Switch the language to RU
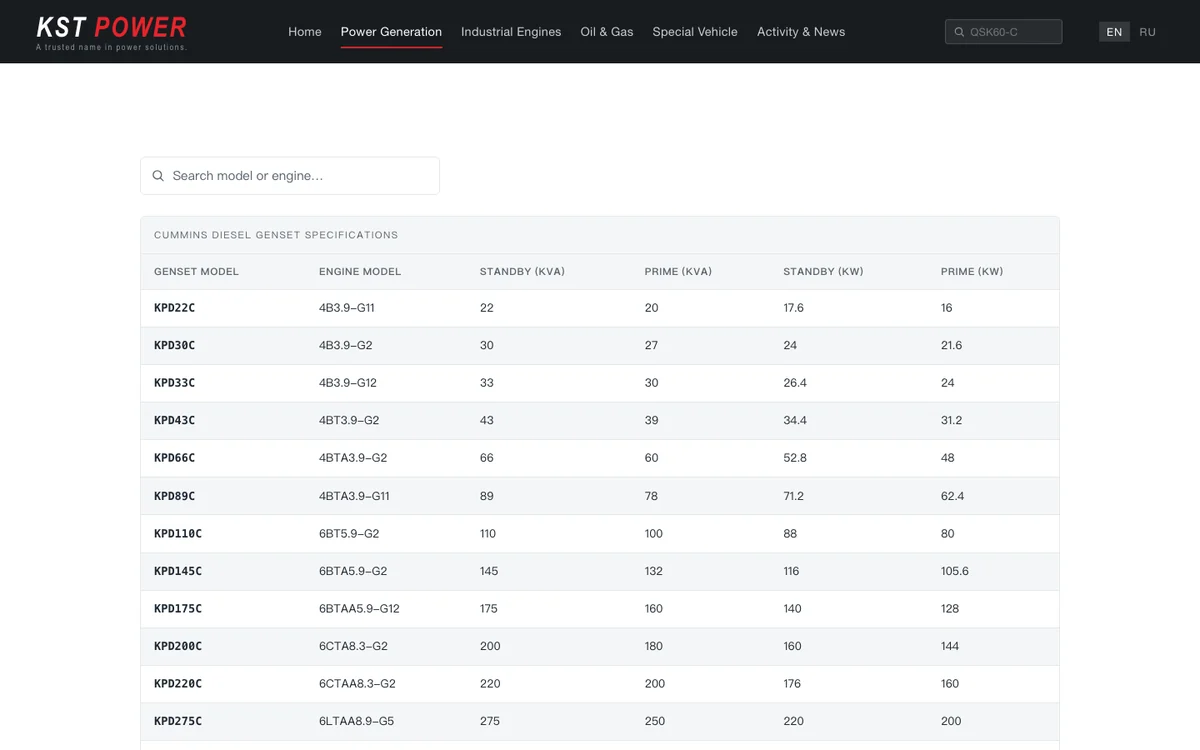Image resolution: width=1200 pixels, height=750 pixels. click(1147, 32)
